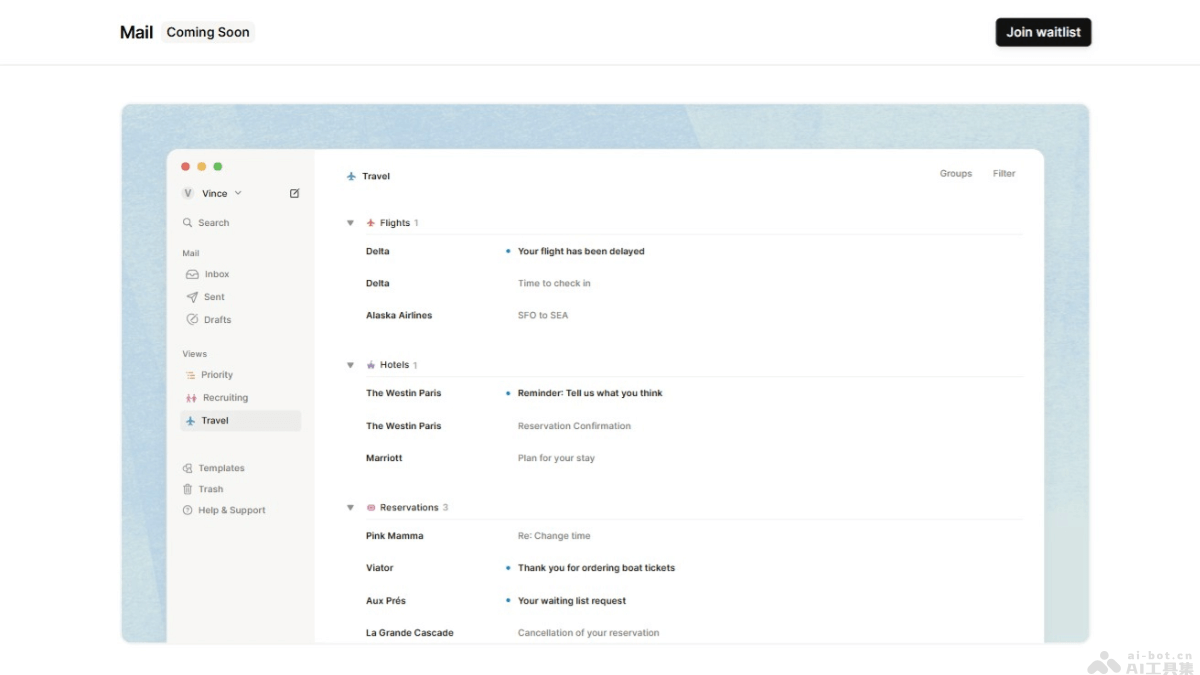The image size is (1200, 675).
Task: Select the Priority list icon
Action: point(190,374)
